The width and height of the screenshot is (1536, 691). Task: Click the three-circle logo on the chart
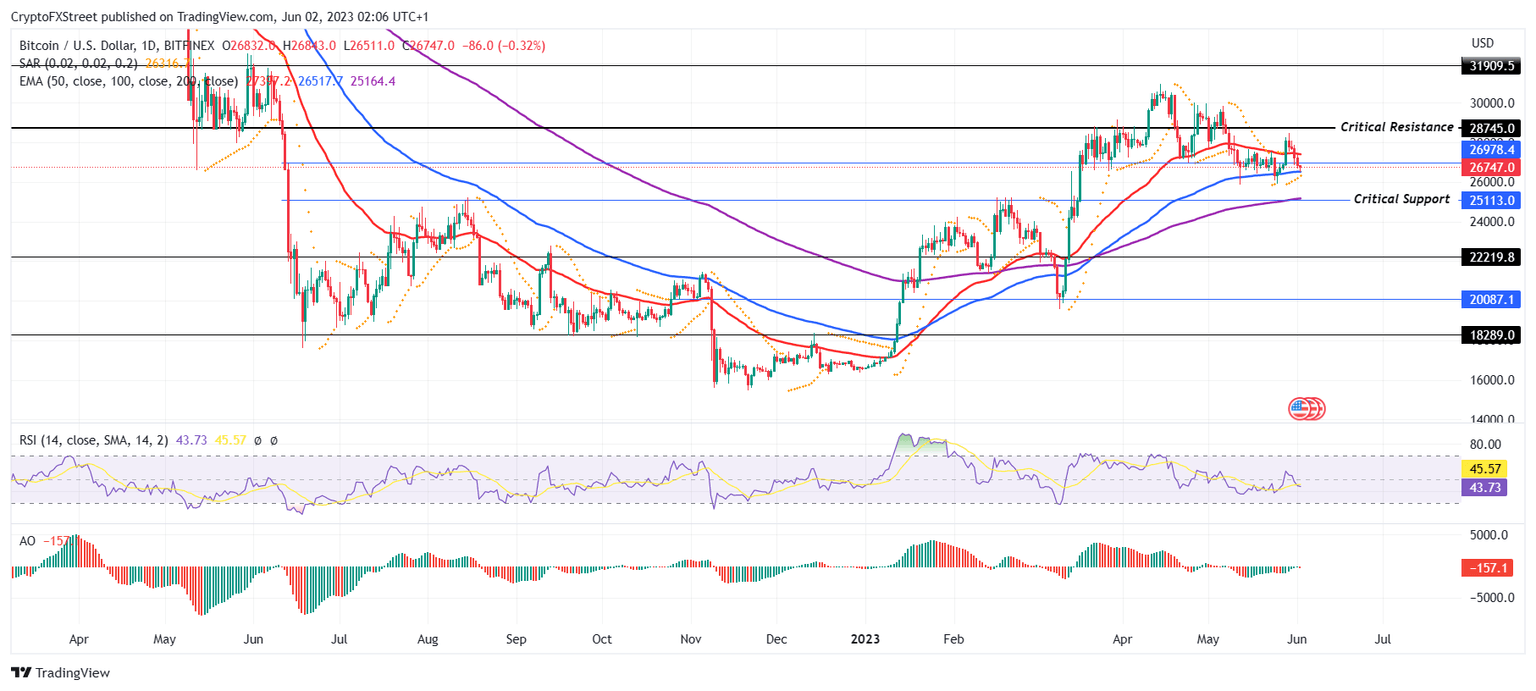1307,409
